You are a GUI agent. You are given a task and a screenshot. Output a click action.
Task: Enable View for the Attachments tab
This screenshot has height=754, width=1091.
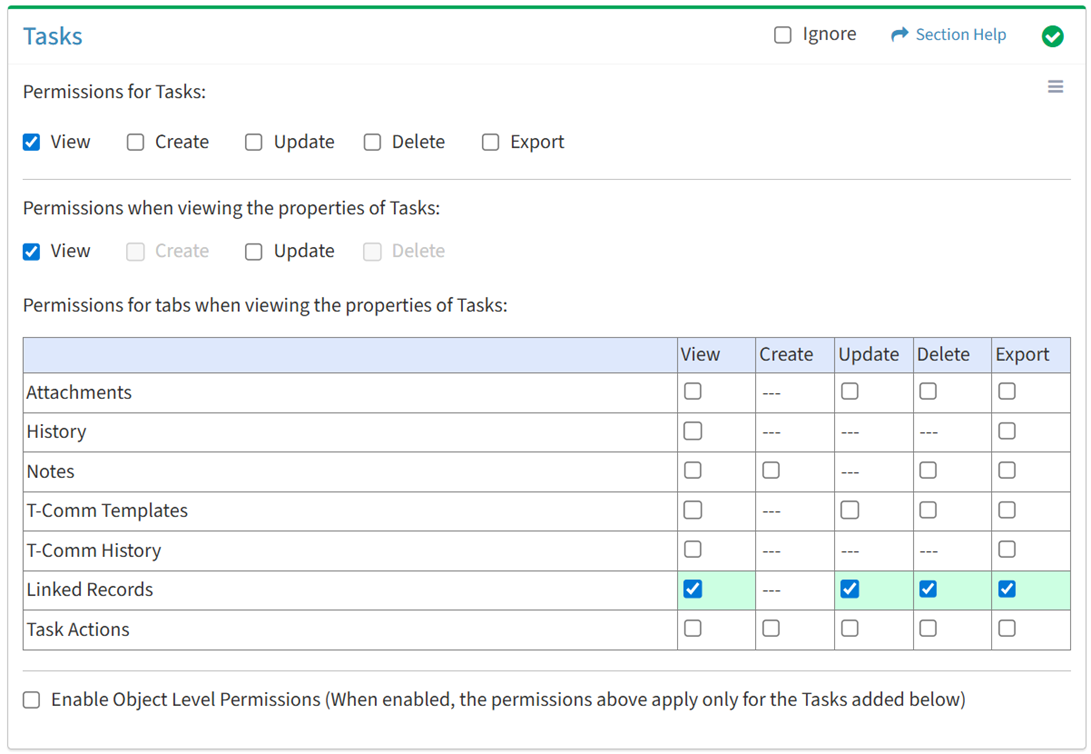(x=692, y=392)
